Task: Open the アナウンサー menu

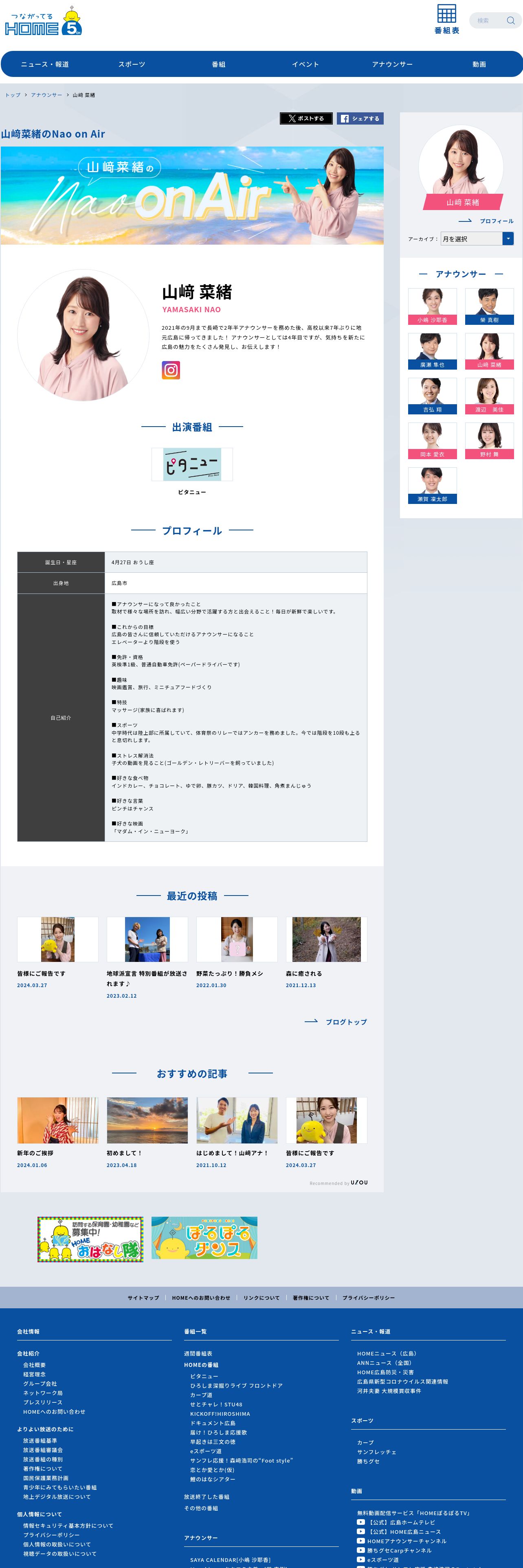Action: pyautogui.click(x=392, y=64)
